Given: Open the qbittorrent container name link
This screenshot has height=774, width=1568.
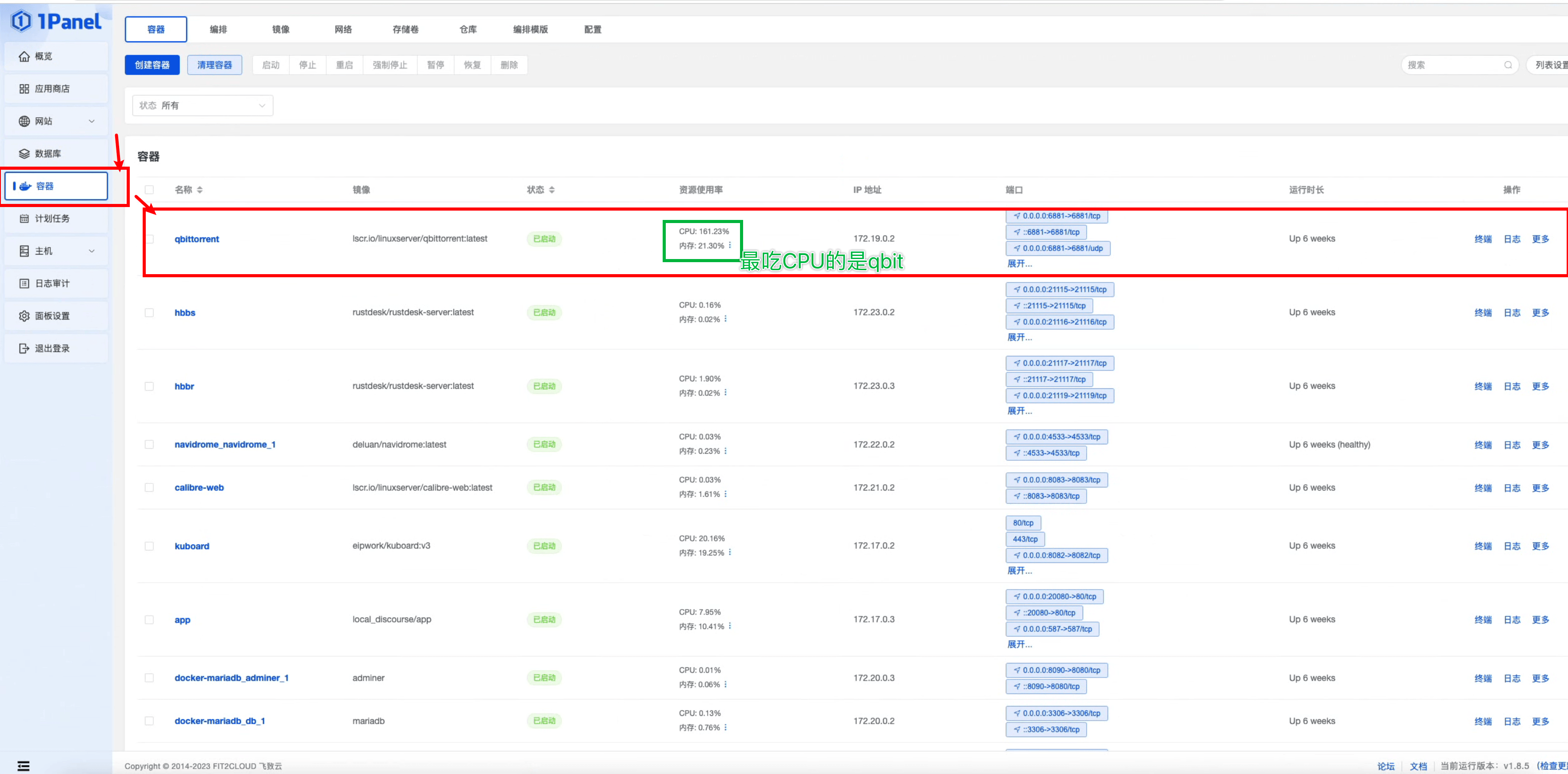Looking at the screenshot, I should tap(196, 239).
